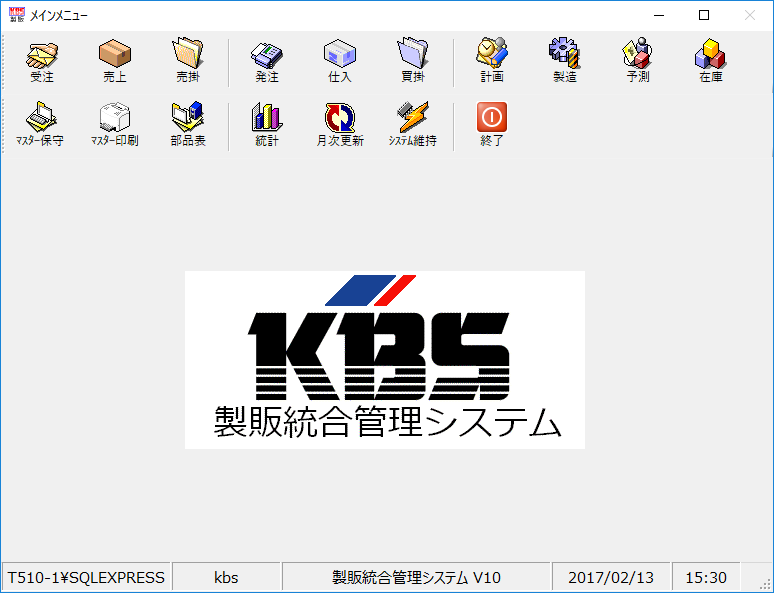Click the red 終了 exit button
The width and height of the screenshot is (774, 593).
tap(492, 125)
